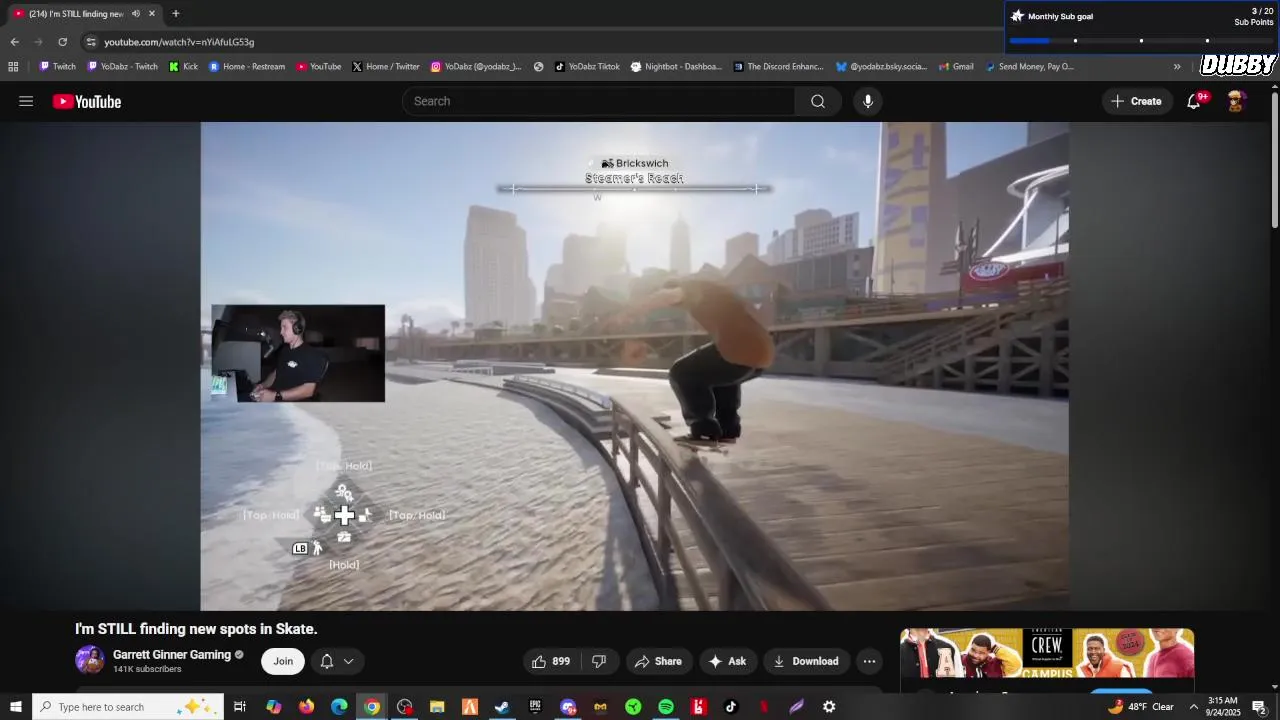Click the page vertical scrollbar

click(x=1274, y=160)
